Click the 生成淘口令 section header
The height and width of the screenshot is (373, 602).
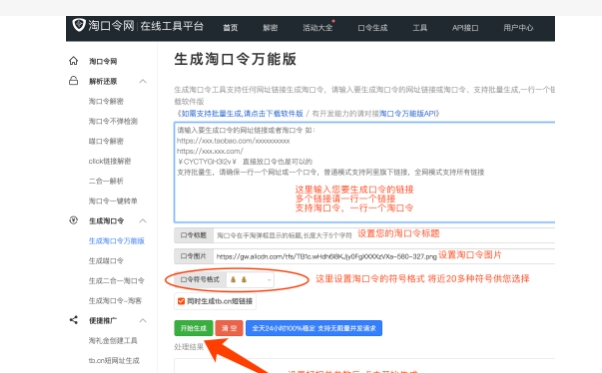pyautogui.click(x=106, y=221)
